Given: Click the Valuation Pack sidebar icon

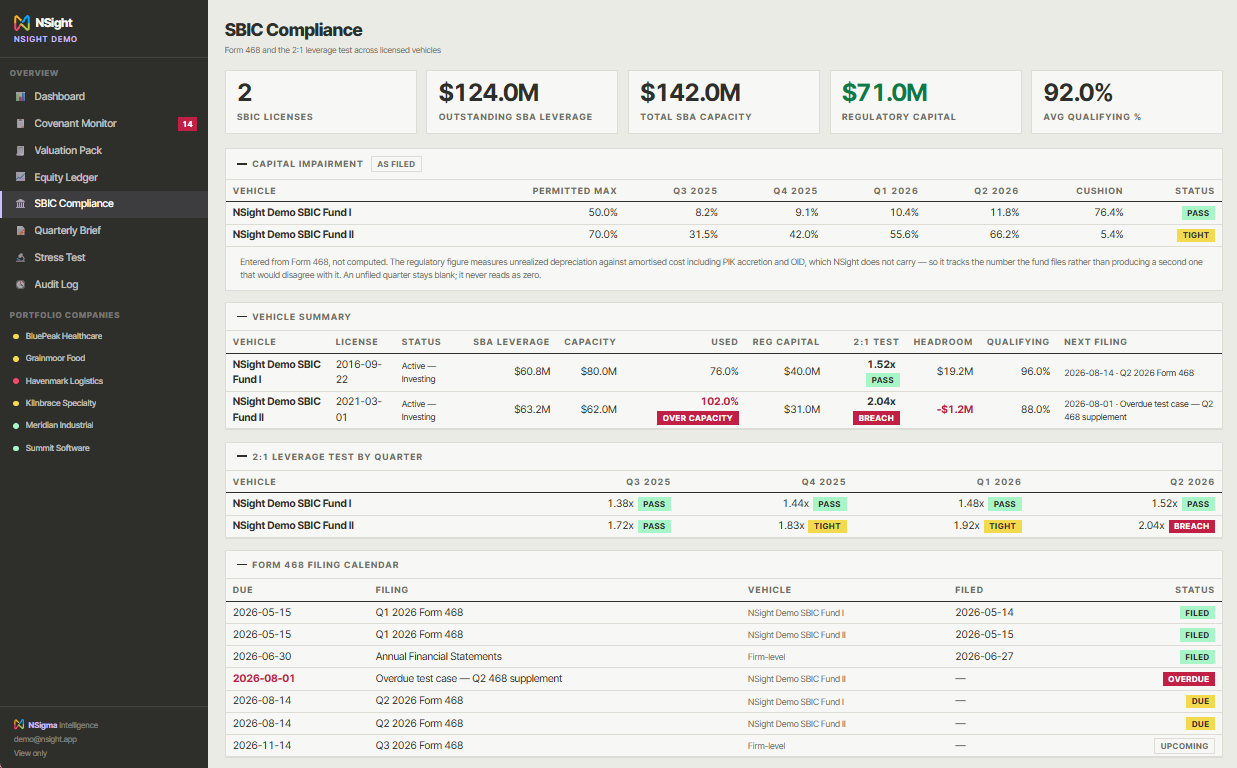Looking at the screenshot, I should [x=21, y=151].
